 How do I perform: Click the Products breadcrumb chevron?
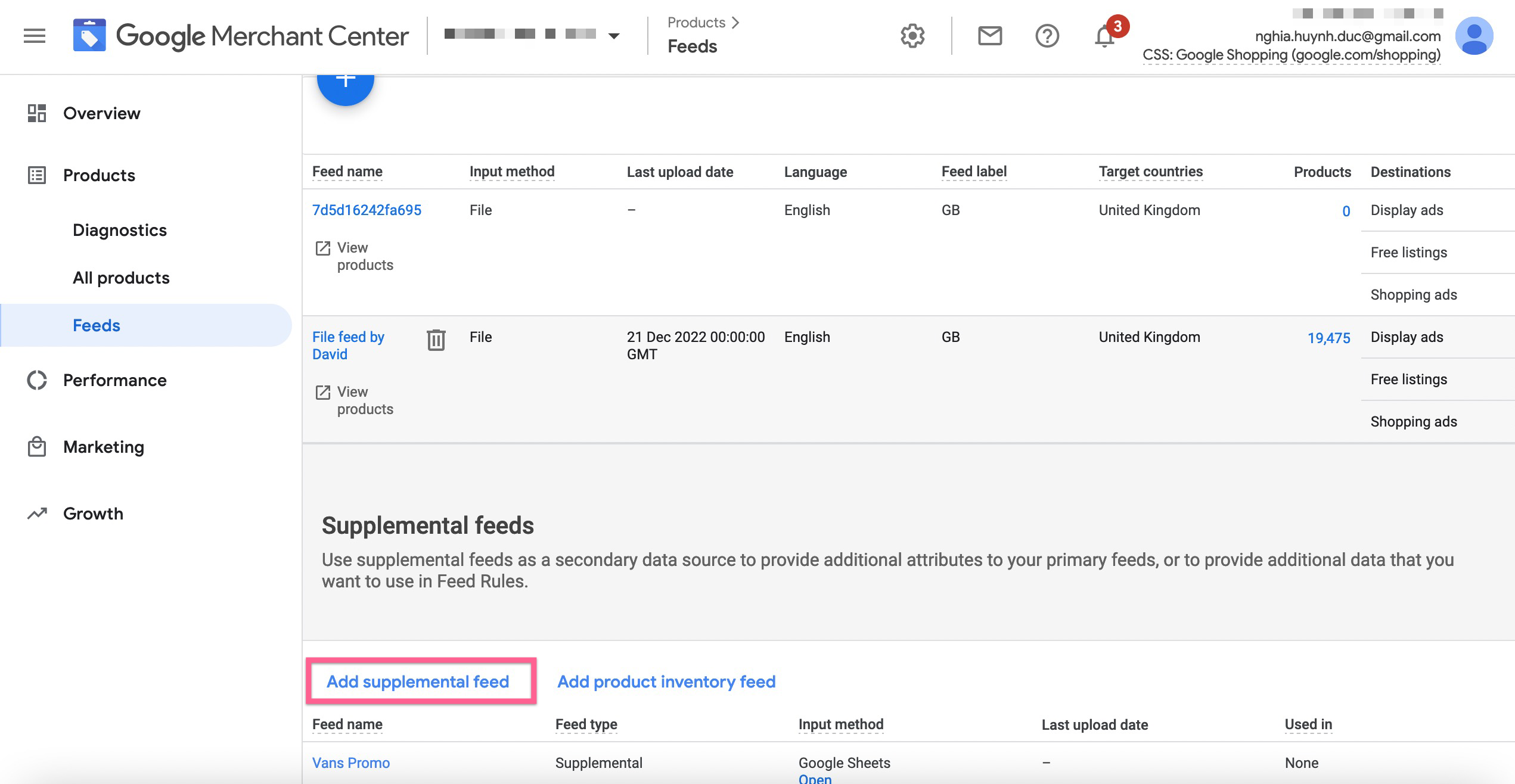(x=735, y=23)
